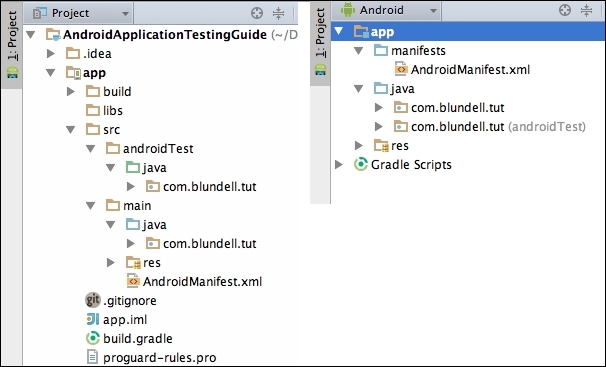
Task: Select proguard-rules.pro file label
Action: (x=160, y=357)
